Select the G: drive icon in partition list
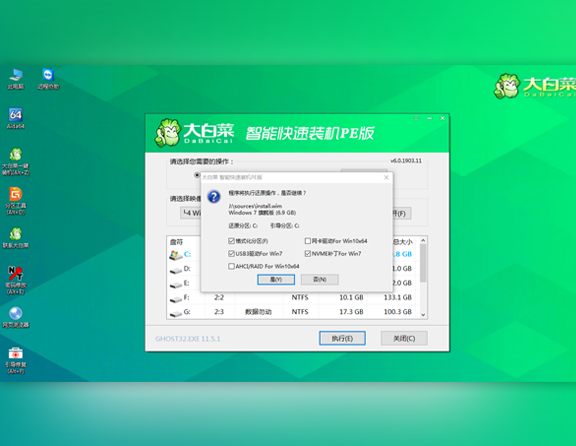This screenshot has width=576, height=446. click(x=176, y=313)
